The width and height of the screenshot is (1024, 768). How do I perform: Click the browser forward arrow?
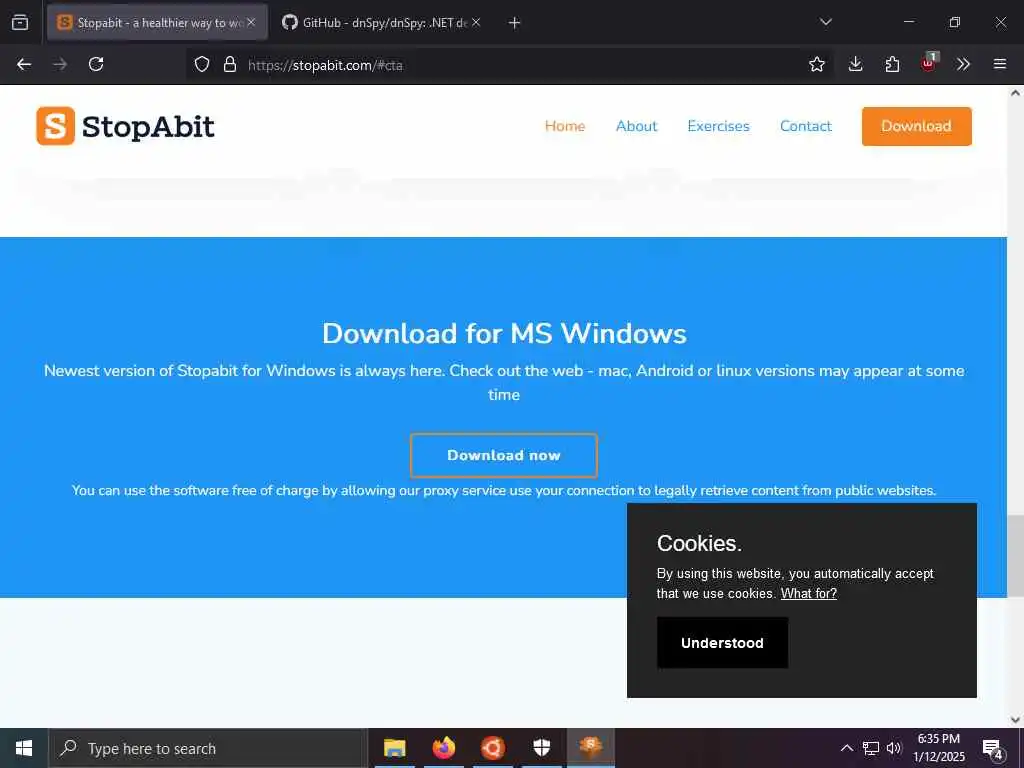pyautogui.click(x=60, y=64)
